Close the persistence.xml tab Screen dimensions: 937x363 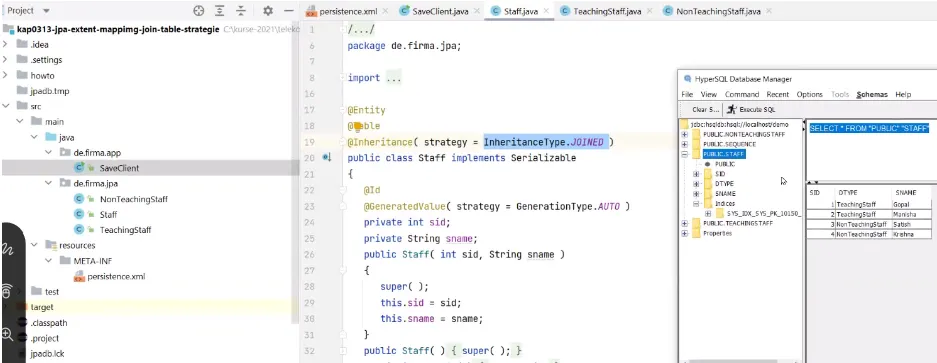point(385,11)
